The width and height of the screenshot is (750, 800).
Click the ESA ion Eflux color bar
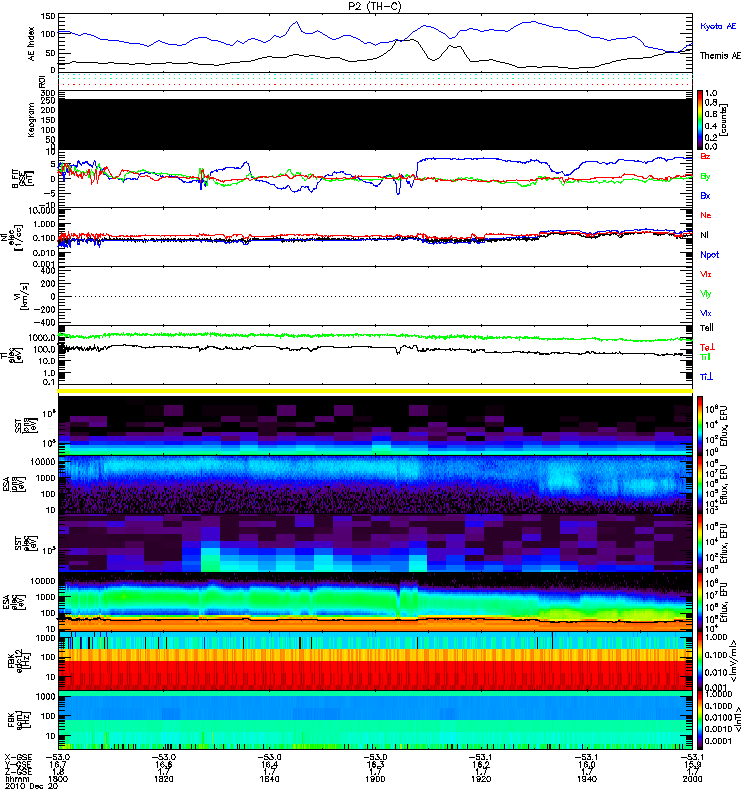(x=700, y=485)
